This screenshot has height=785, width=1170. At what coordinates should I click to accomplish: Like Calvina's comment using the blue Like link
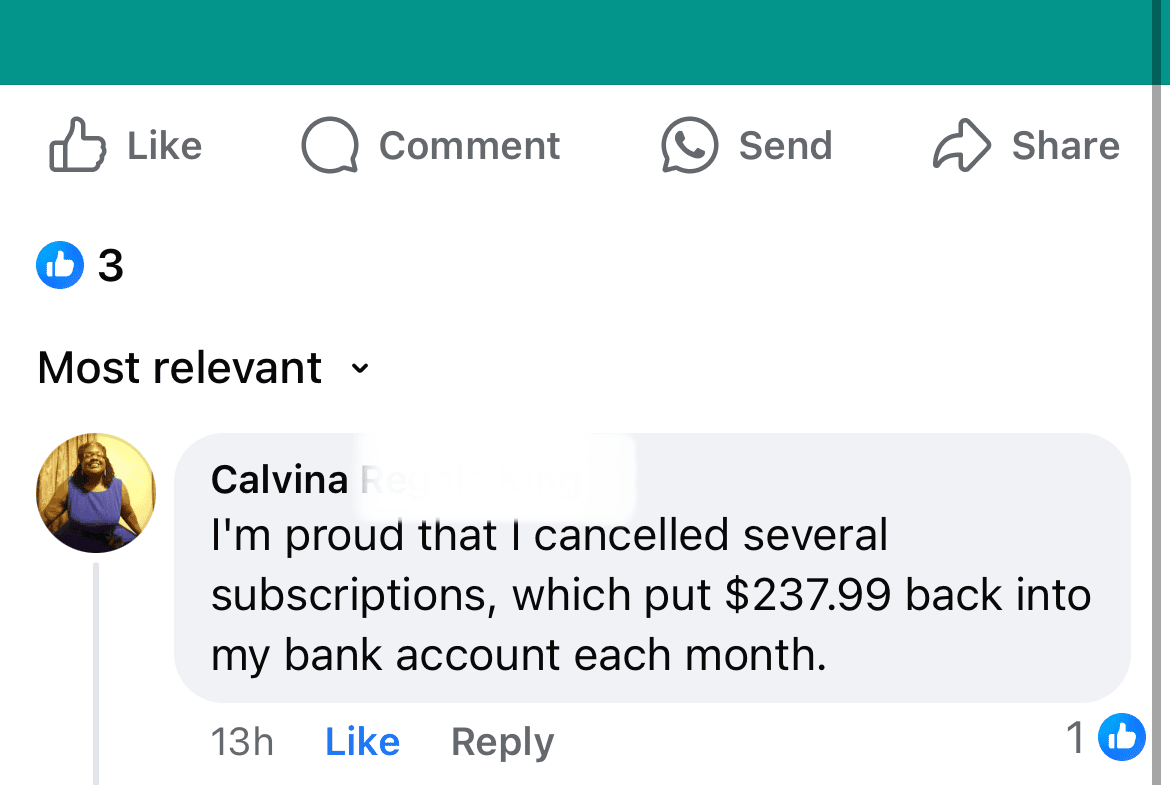(363, 742)
